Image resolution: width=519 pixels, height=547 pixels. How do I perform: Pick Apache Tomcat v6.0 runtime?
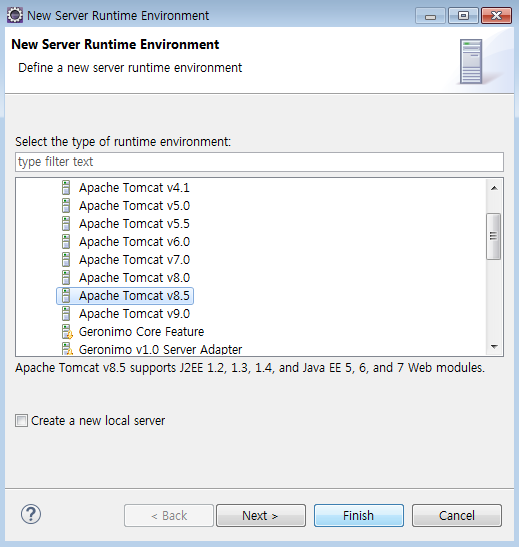coord(134,242)
